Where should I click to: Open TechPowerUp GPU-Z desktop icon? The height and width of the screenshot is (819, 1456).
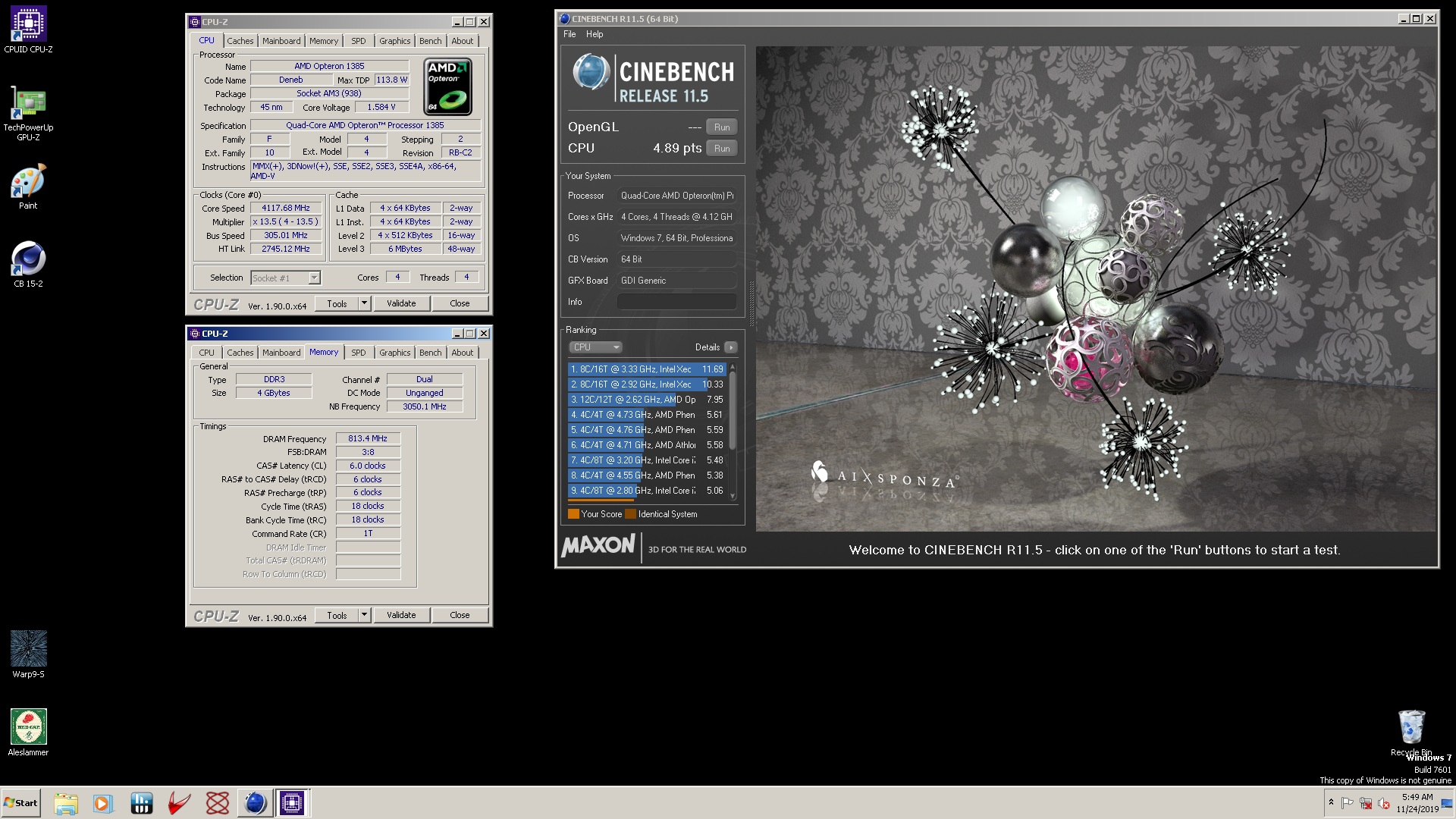[28, 114]
